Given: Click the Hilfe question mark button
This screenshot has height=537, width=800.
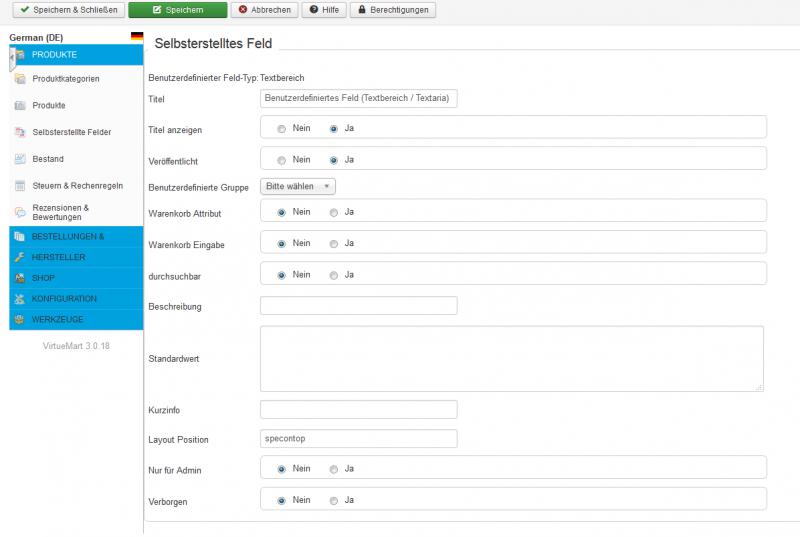Looking at the screenshot, I should (324, 10).
